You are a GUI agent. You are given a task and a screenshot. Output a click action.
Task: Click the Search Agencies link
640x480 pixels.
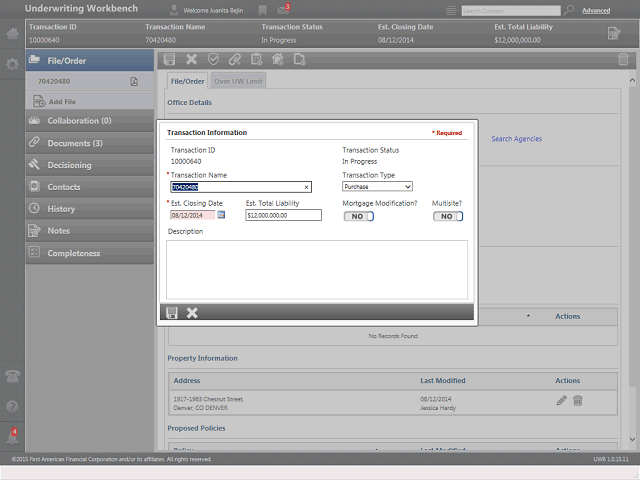click(x=516, y=139)
